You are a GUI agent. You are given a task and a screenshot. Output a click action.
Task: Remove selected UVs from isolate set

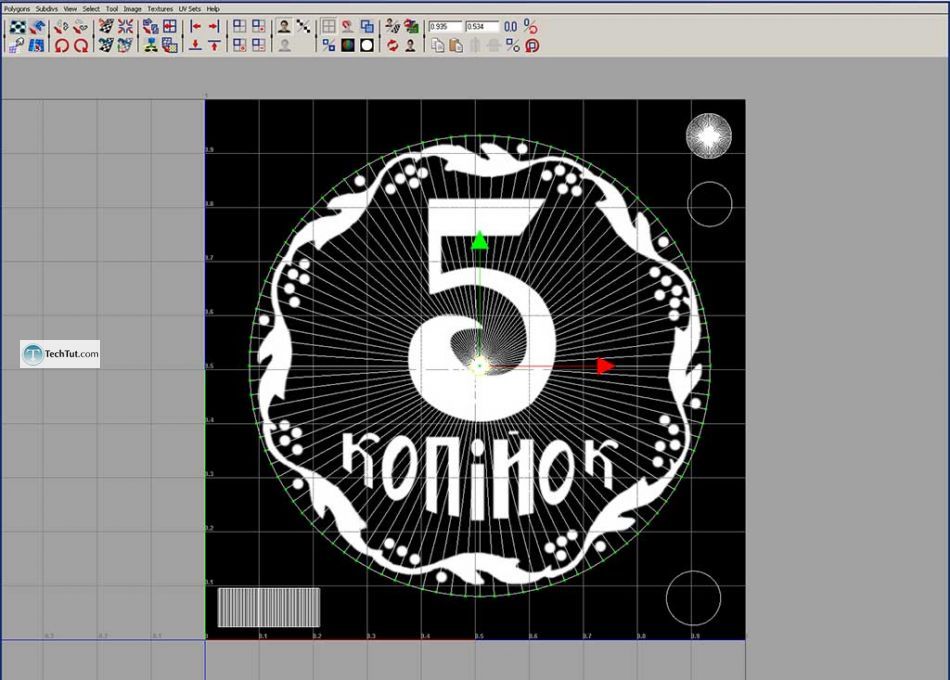tap(259, 45)
